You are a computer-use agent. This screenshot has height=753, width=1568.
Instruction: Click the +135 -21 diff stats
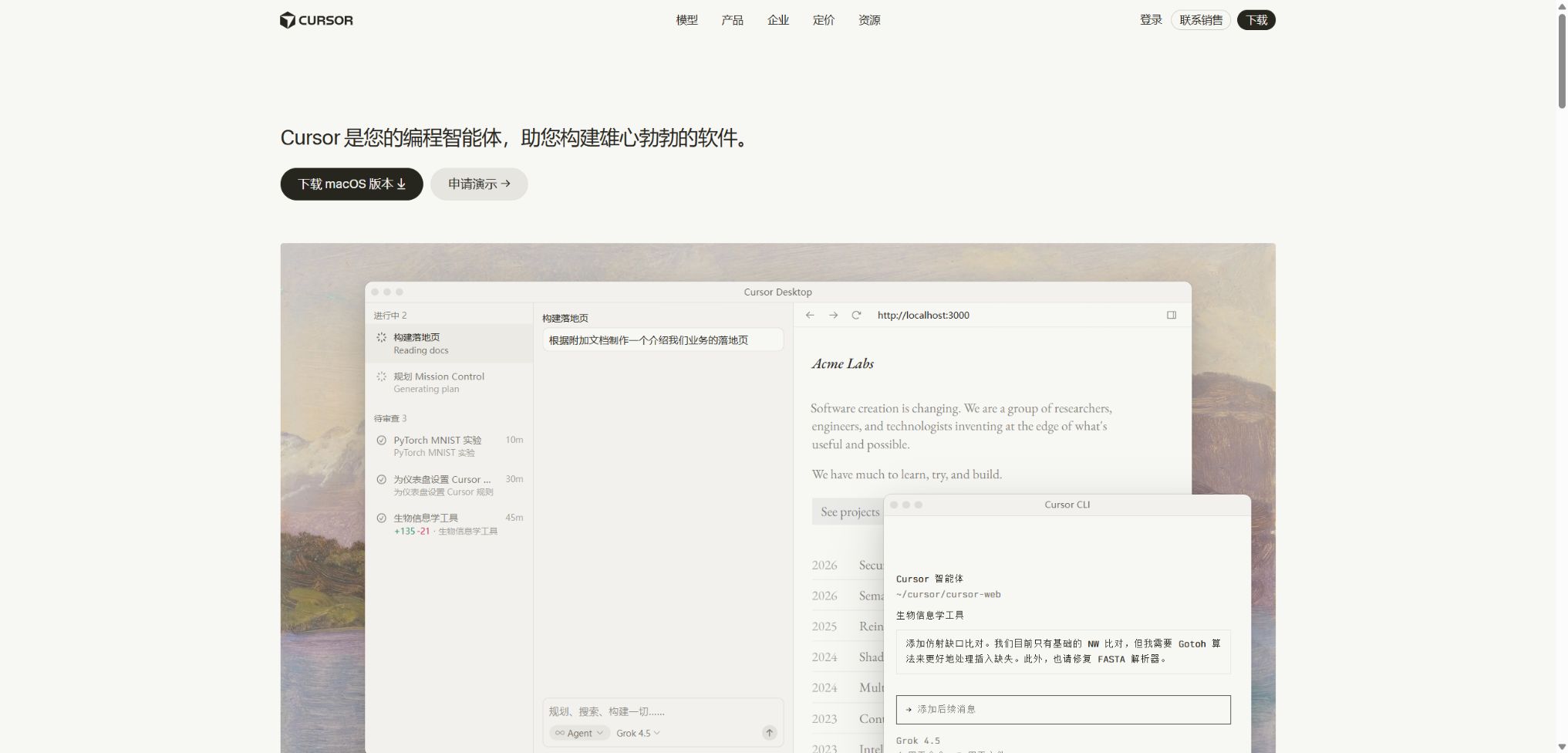click(x=412, y=532)
